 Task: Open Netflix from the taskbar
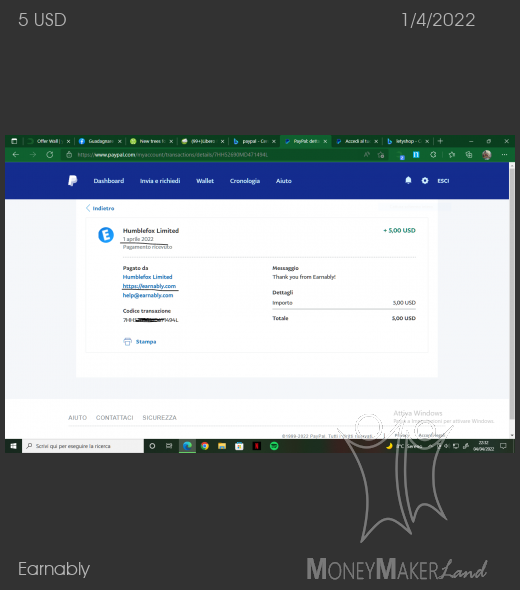[x=257, y=446]
